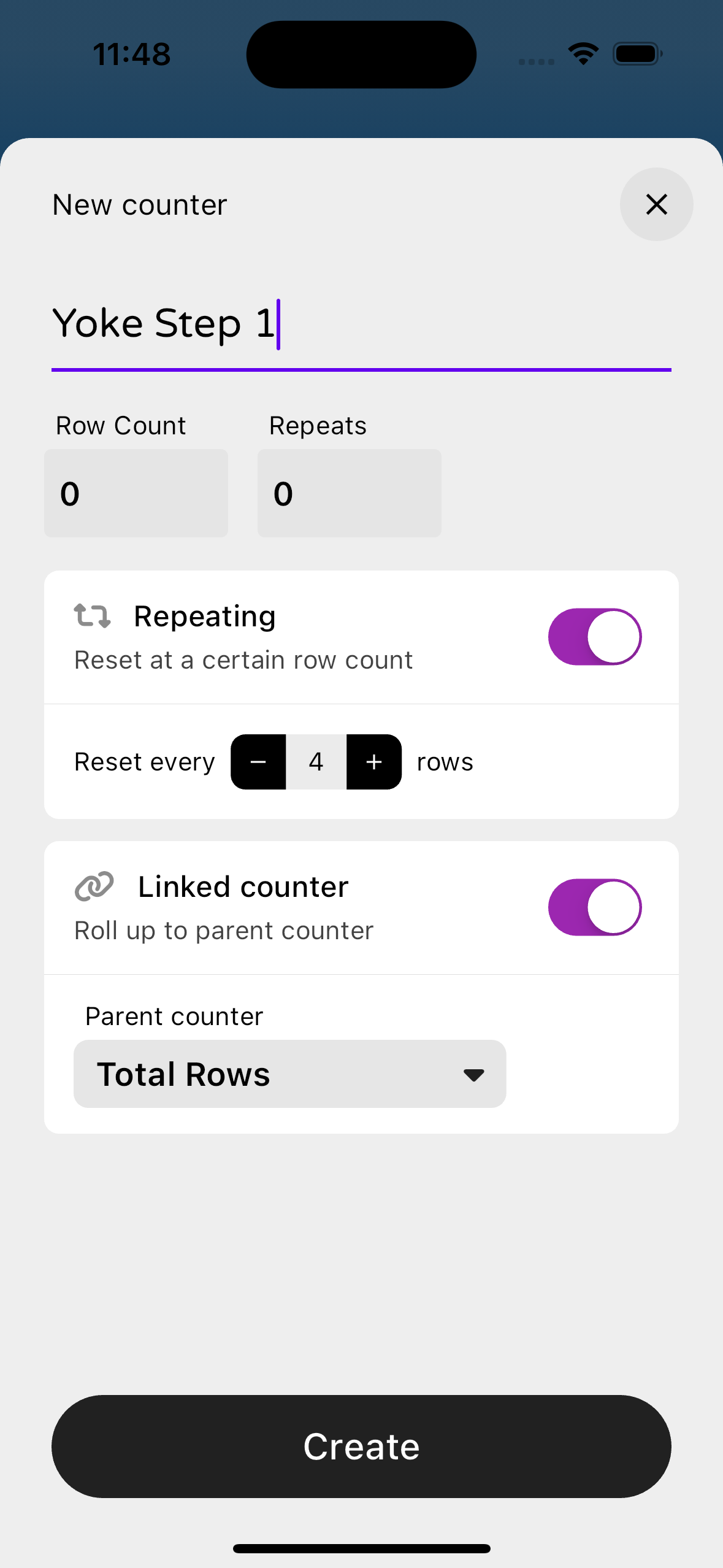Viewport: 723px width, 1568px height.
Task: Increase reset rows with plus button
Action: point(374,762)
